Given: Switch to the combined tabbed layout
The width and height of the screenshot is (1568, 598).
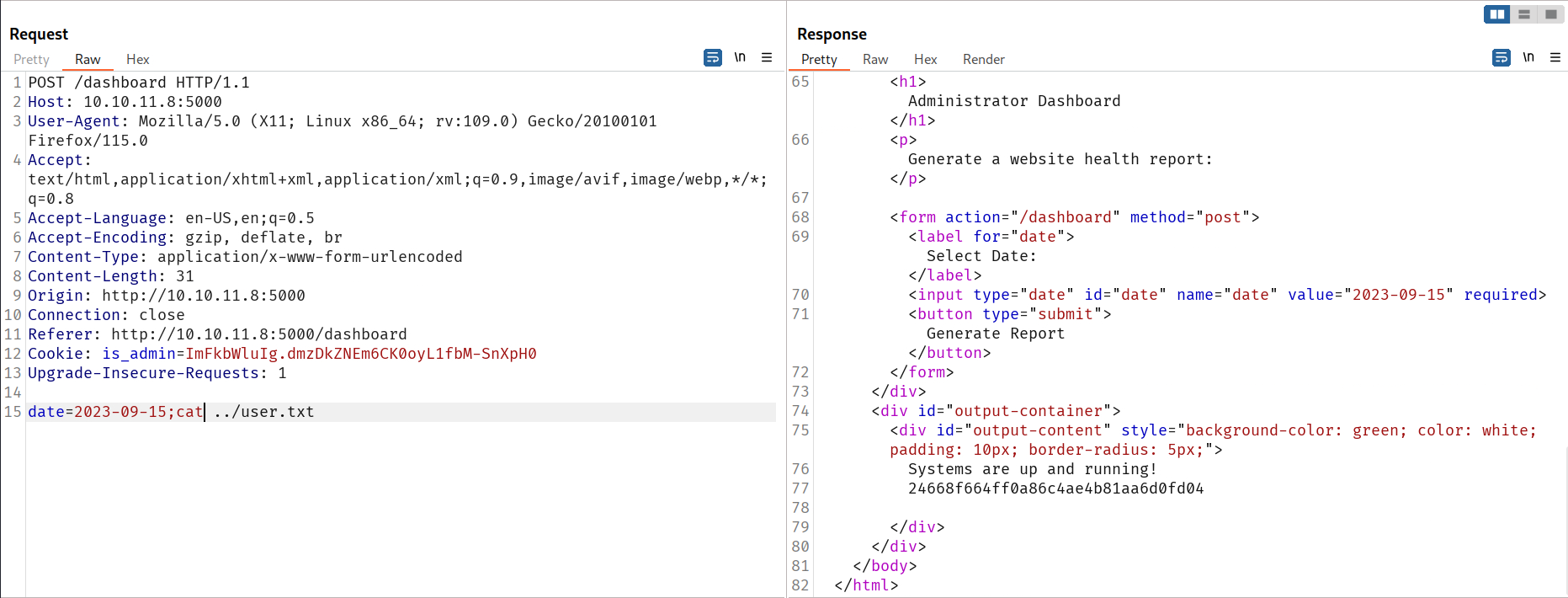Looking at the screenshot, I should pyautogui.click(x=1550, y=14).
